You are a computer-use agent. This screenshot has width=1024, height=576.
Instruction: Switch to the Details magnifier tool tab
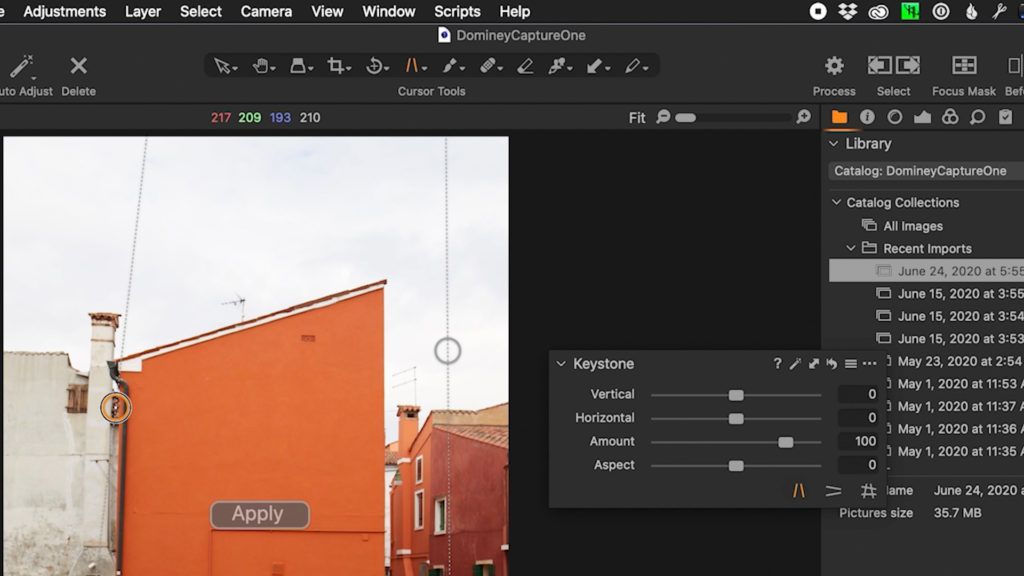[x=977, y=117]
